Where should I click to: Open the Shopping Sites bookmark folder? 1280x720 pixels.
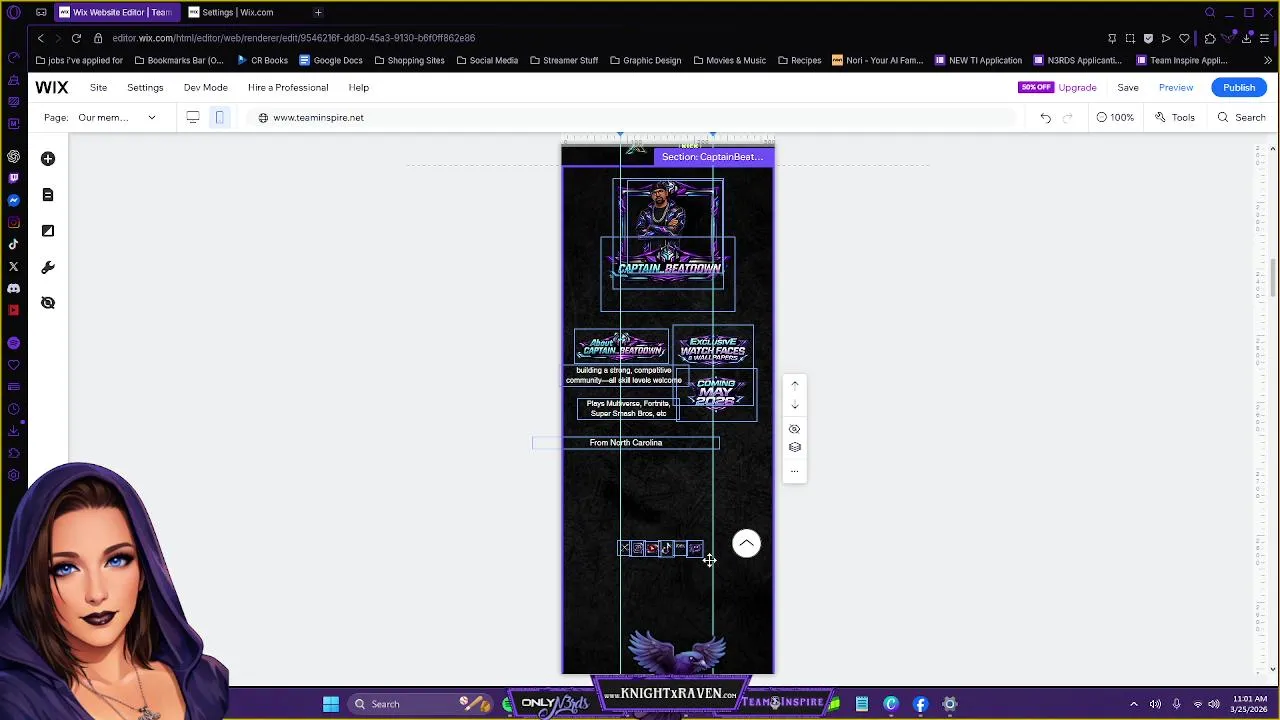(409, 60)
